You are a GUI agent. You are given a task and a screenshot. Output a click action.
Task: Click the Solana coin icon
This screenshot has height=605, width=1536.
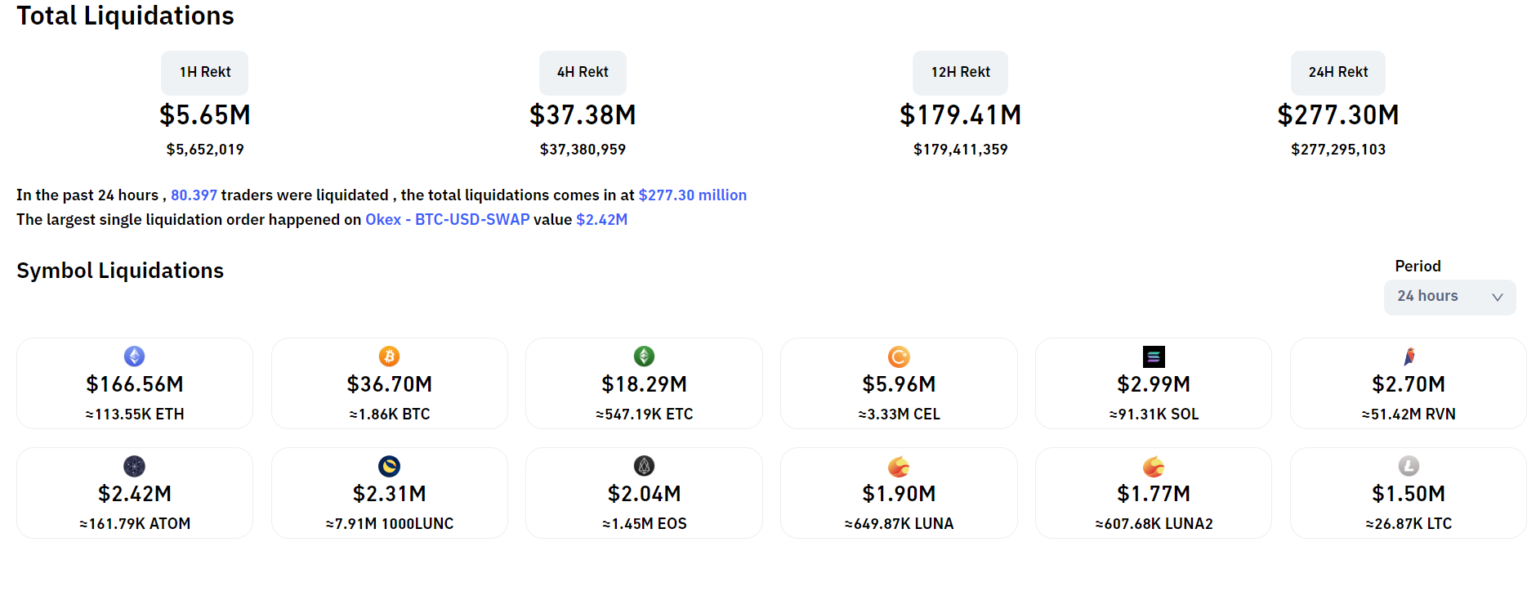click(1153, 357)
